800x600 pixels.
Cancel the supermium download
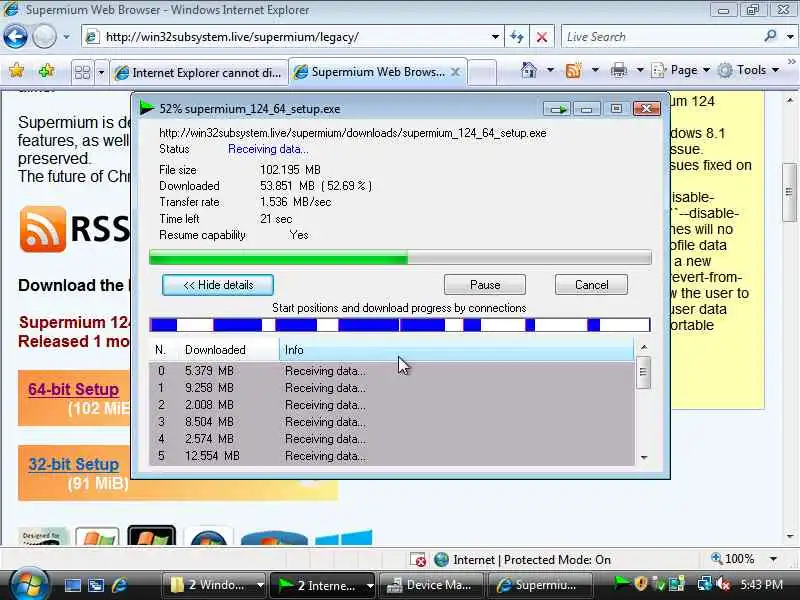591,285
